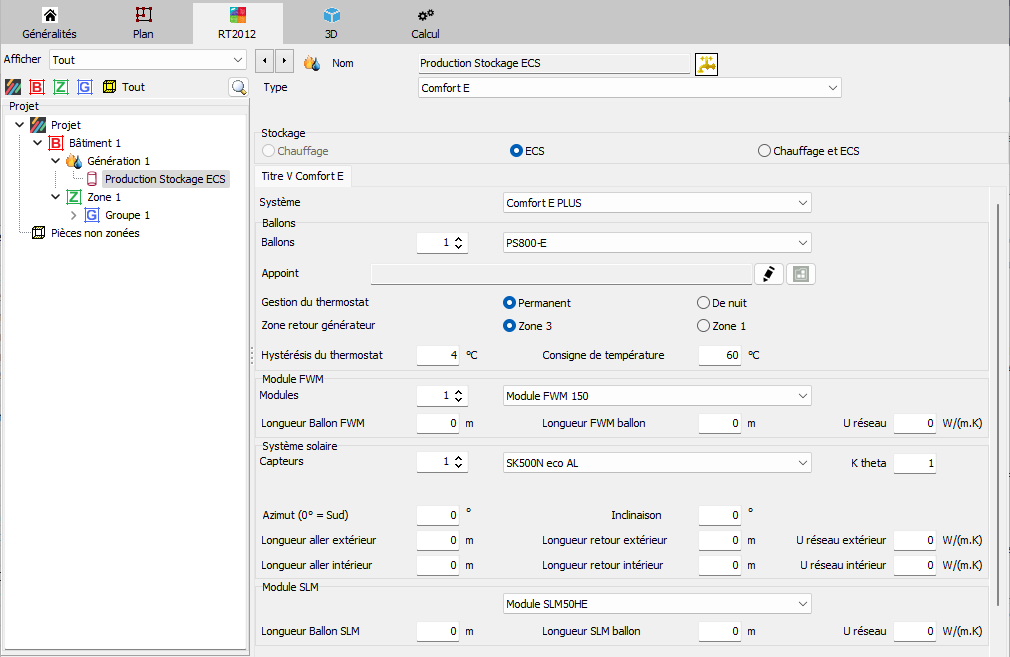Open the Système Comfort E PLUS dropdown
This screenshot has height=657, width=1010.
tap(657, 203)
